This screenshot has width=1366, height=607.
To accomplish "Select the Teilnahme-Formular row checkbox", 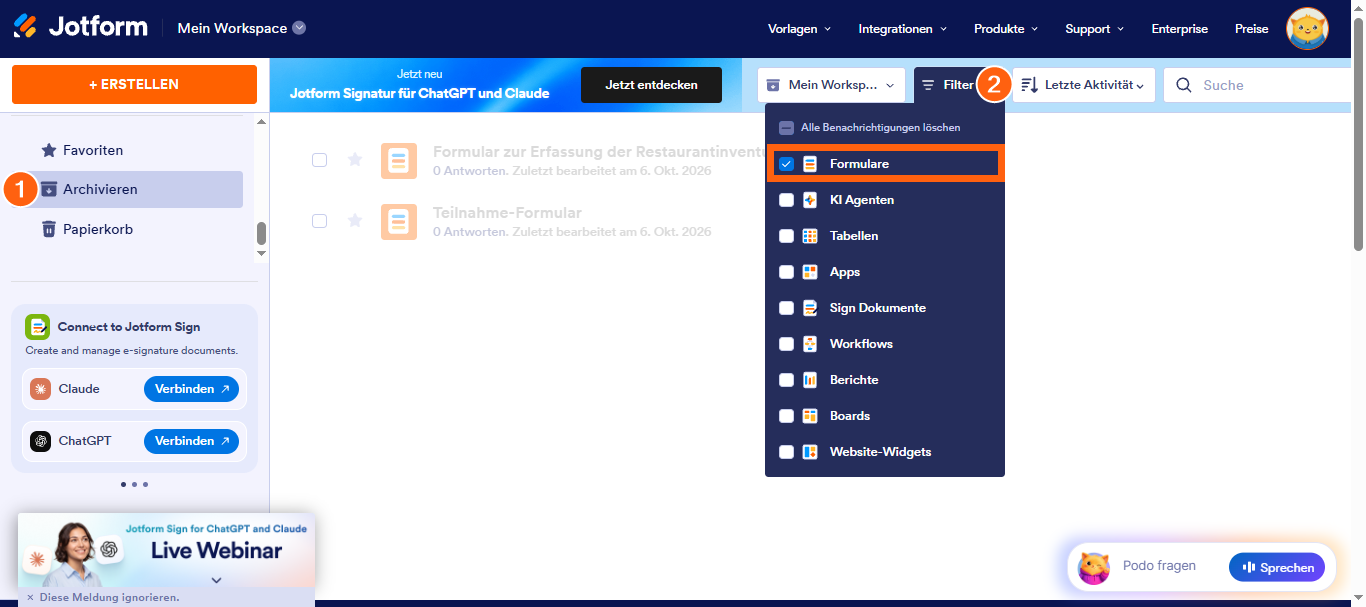I will coord(319,221).
